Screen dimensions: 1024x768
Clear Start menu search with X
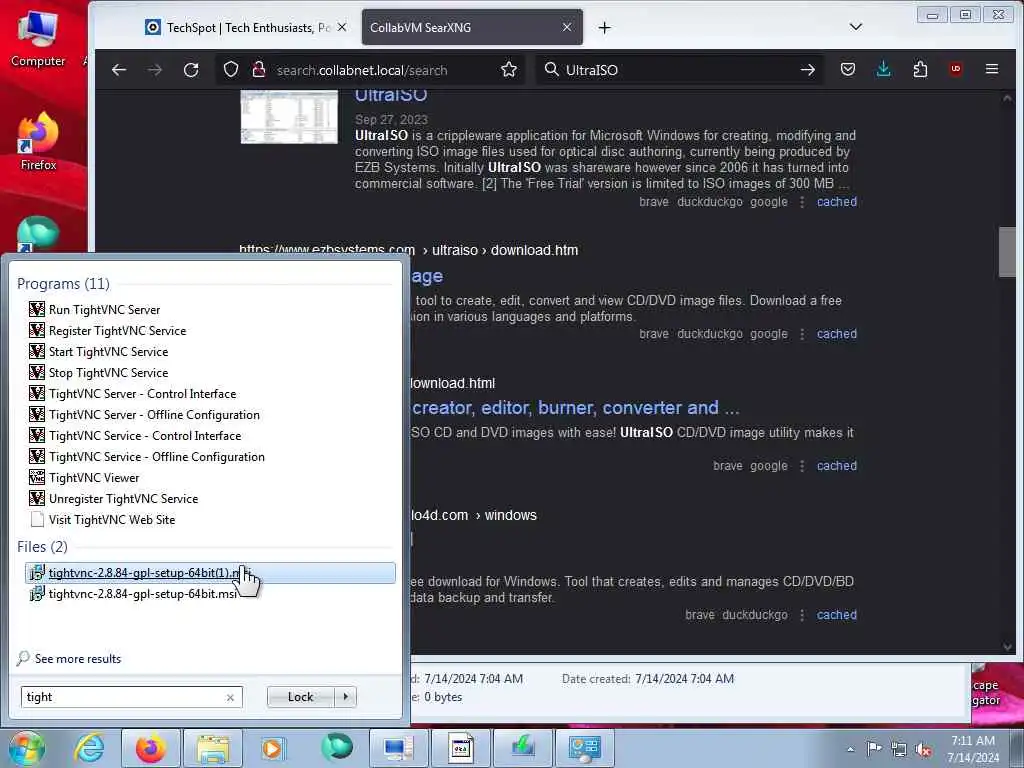pyautogui.click(x=230, y=697)
